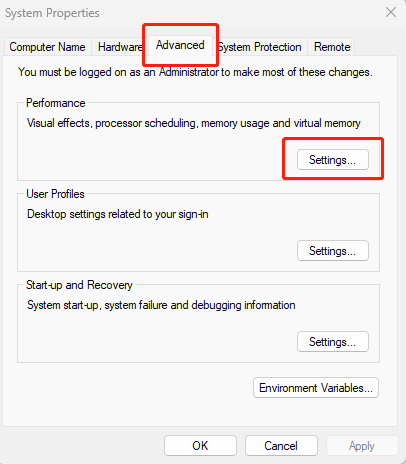Select the Advanced tab

tap(180, 45)
